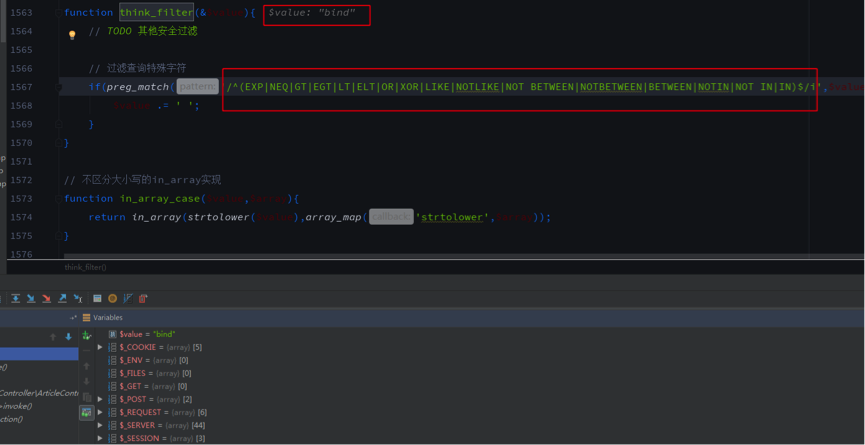Viewport: 865px width, 445px height.
Task: Open the Evaluate Expression calculator icon
Action: click(97, 298)
